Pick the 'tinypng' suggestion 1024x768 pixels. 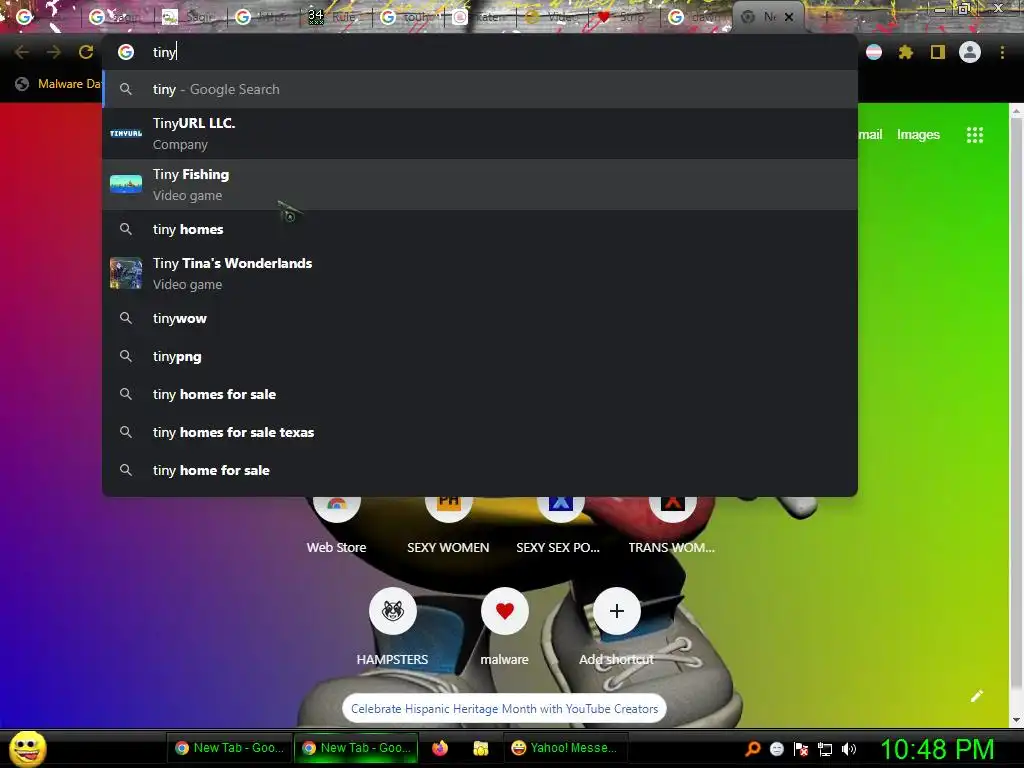point(480,356)
